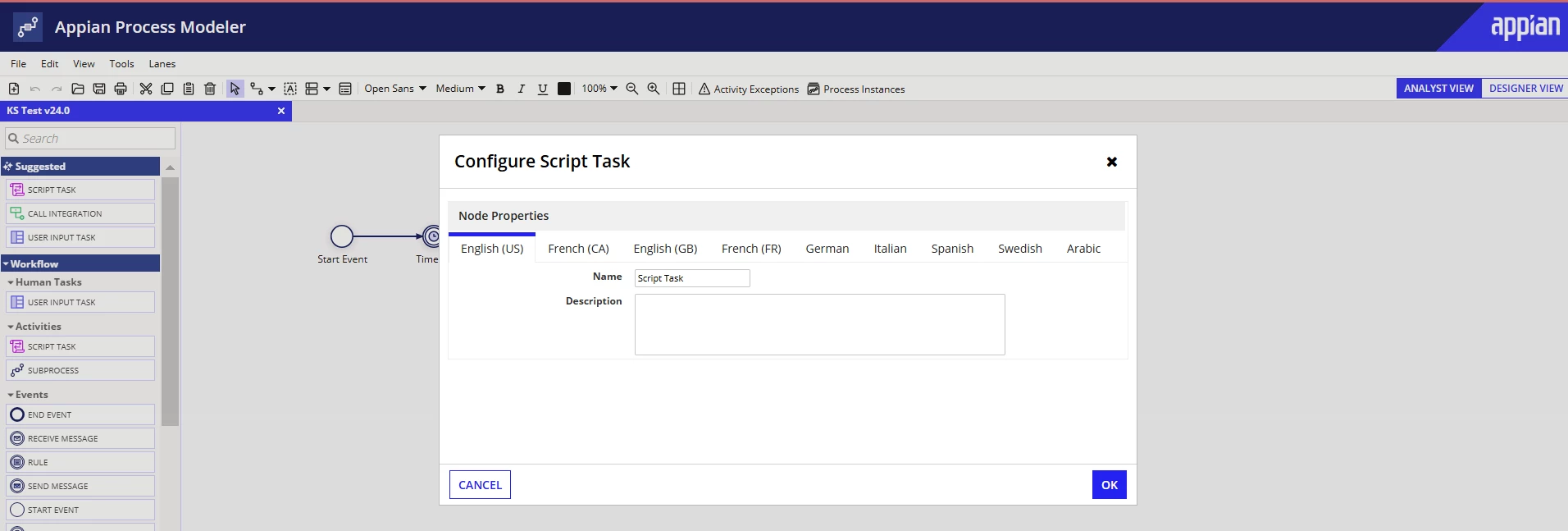
Task: Zoom in with the magnifier plus
Action: 654,89
